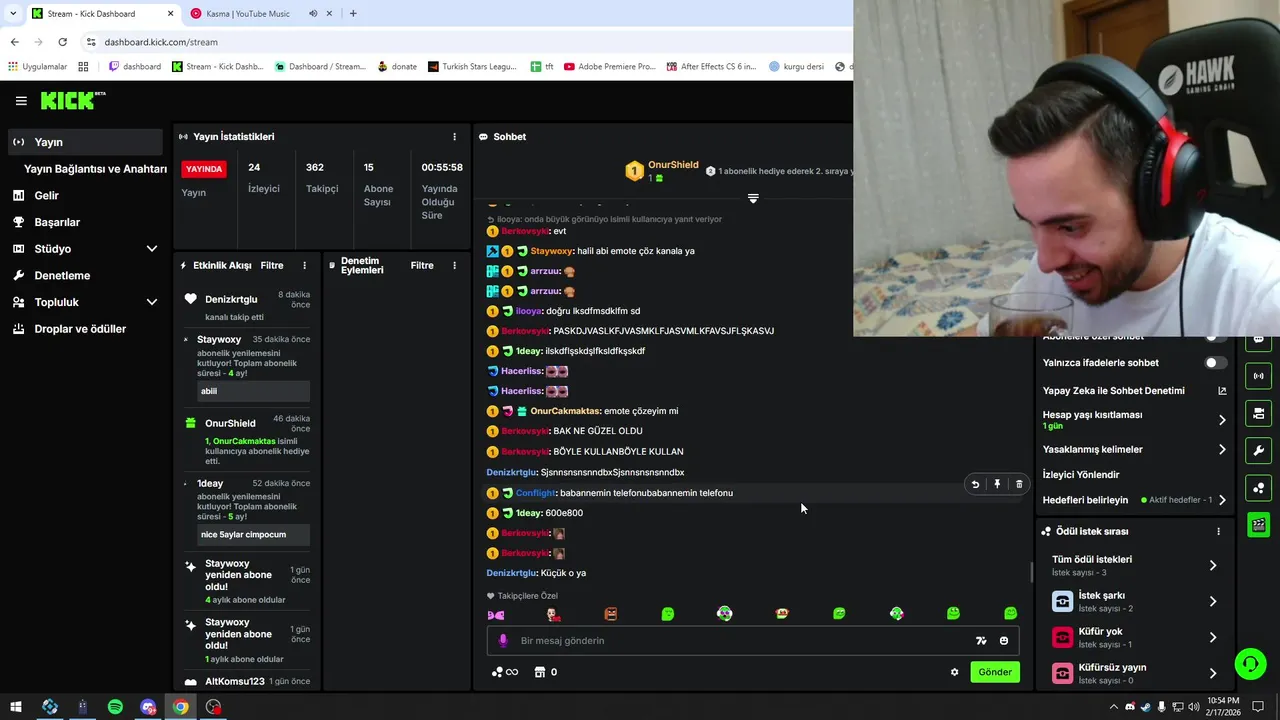
Task: Open a new Chrome tab
Action: click(353, 14)
